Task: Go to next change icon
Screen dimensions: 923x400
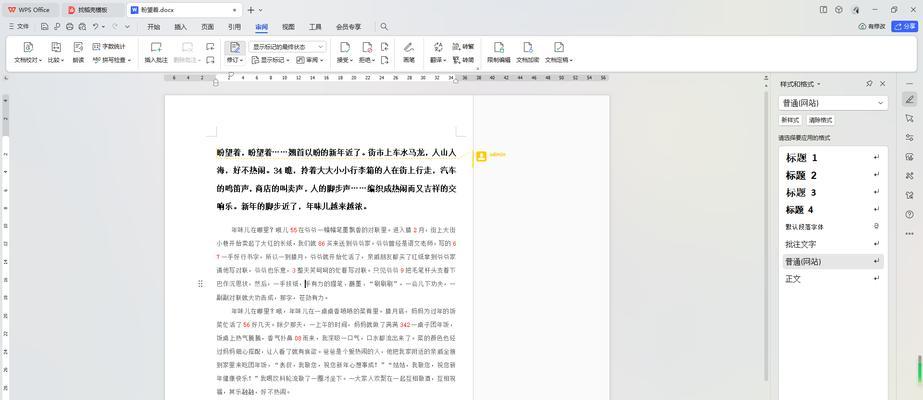Action: point(384,60)
